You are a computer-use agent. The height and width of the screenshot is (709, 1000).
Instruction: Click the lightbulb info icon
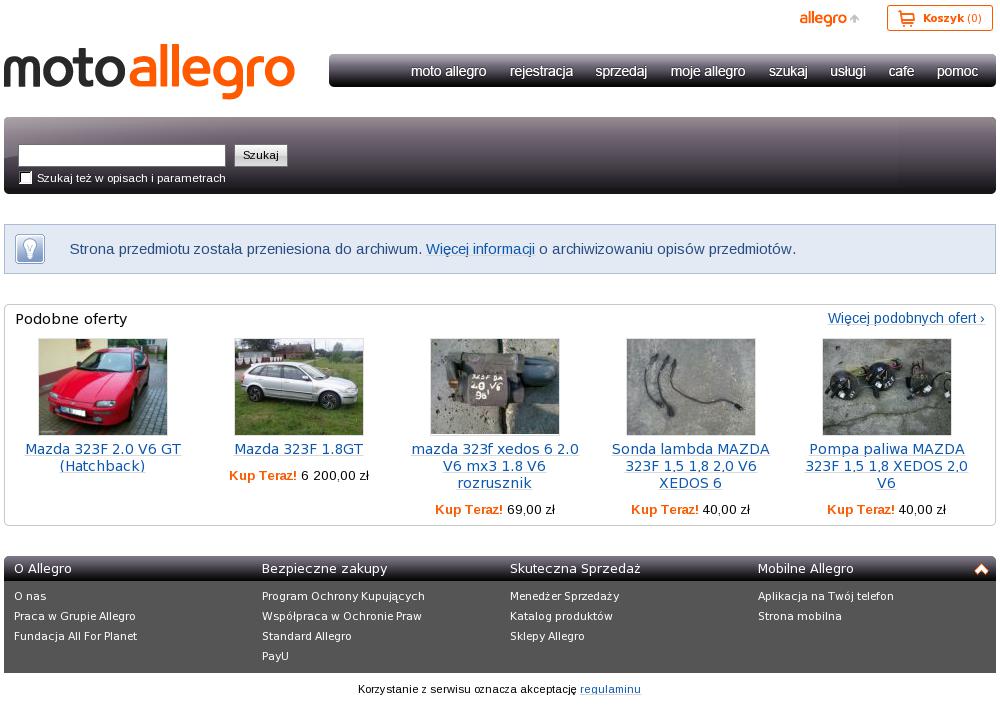pyautogui.click(x=30, y=249)
